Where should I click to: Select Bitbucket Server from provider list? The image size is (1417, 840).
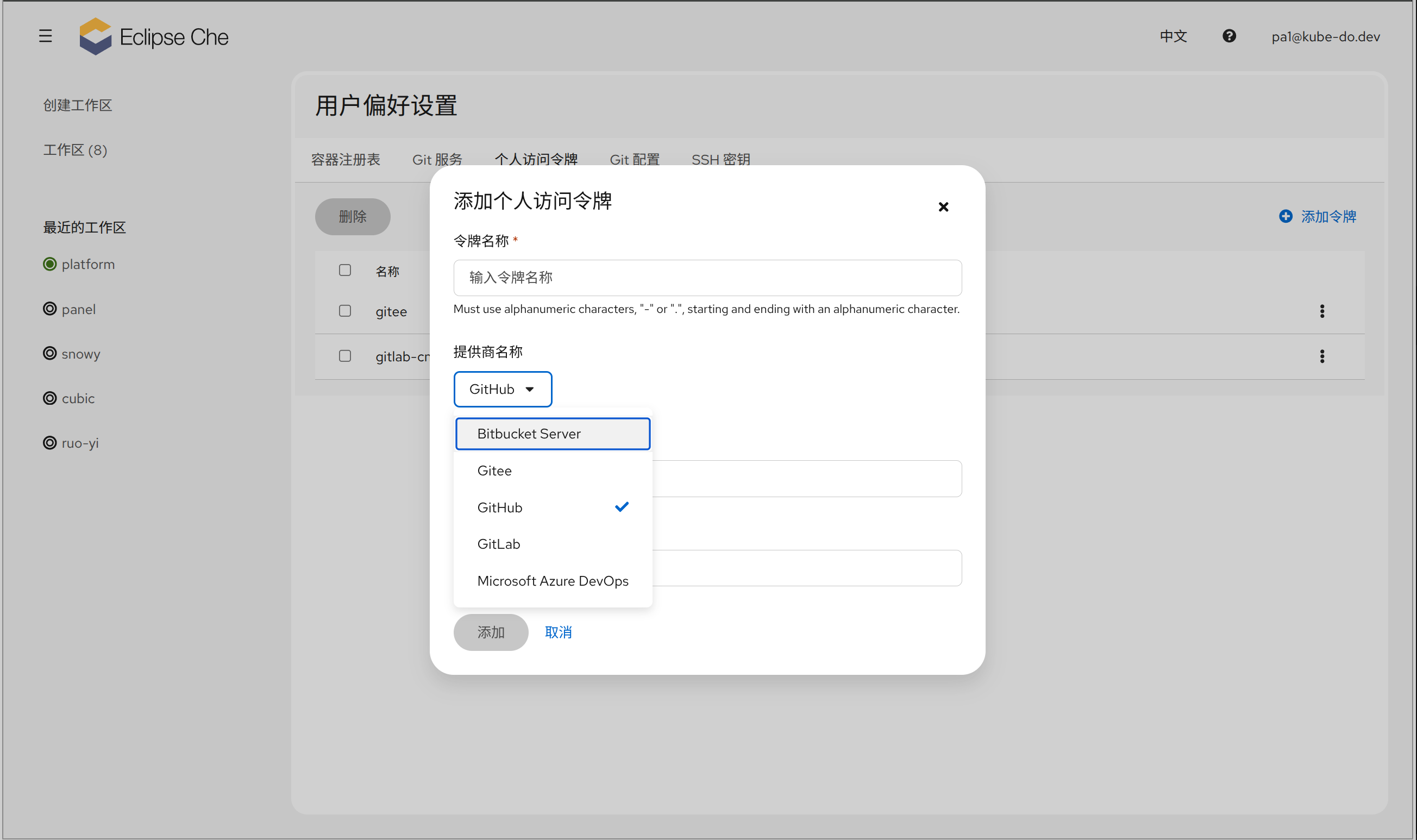[x=553, y=434]
